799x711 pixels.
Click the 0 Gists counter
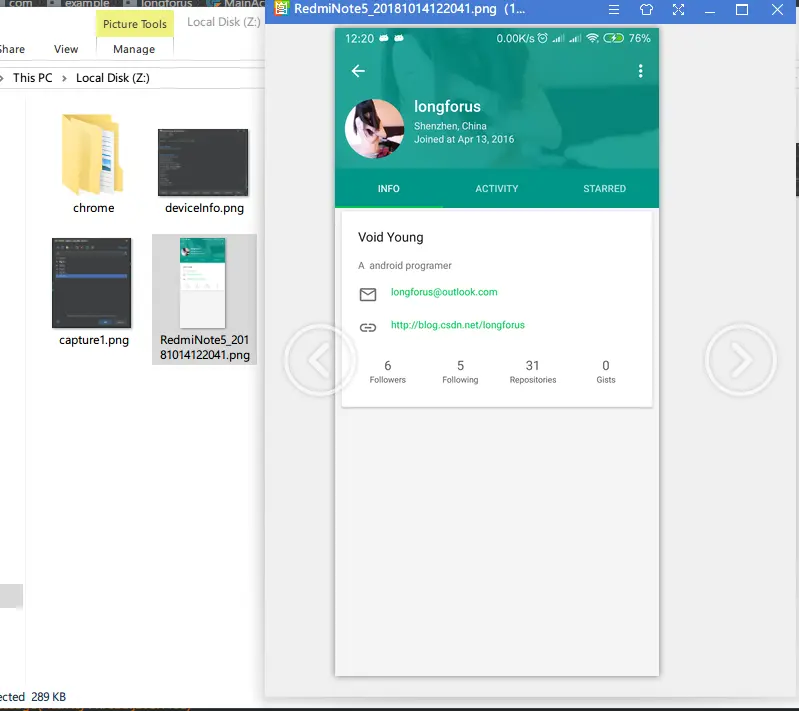pos(605,372)
